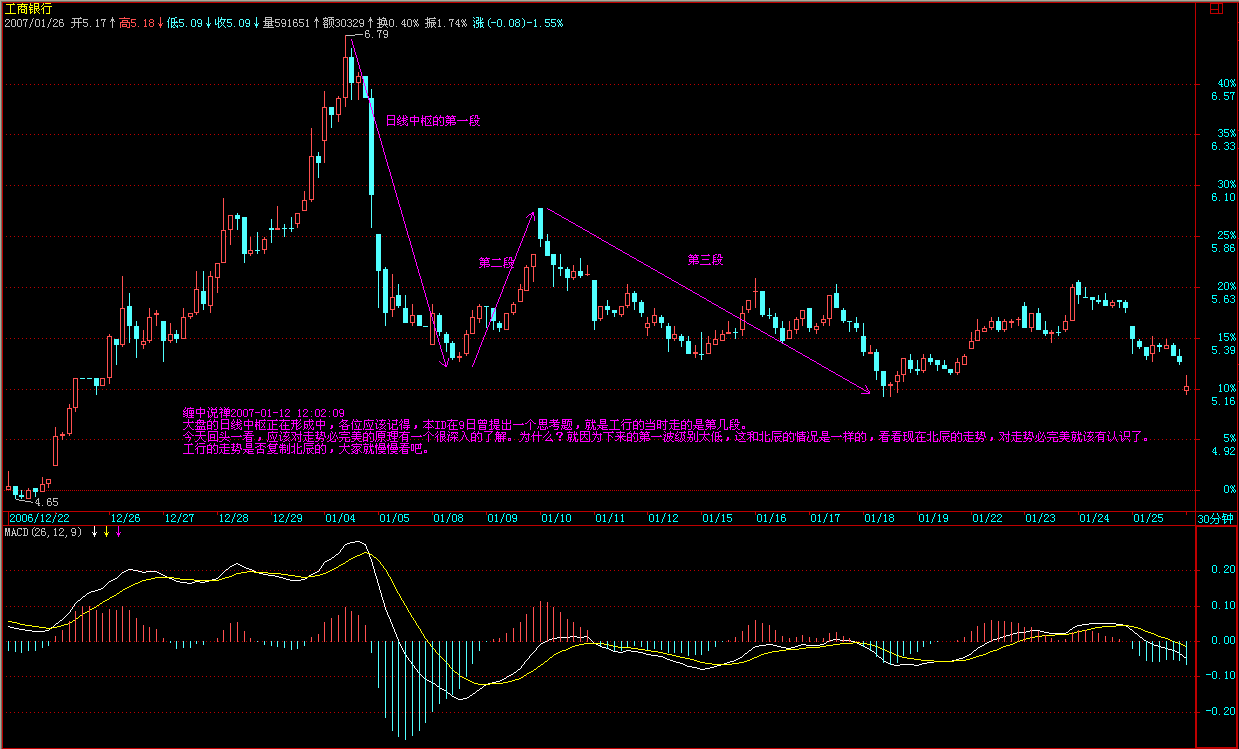Click the red down arrow after high 5.18

pos(160,22)
